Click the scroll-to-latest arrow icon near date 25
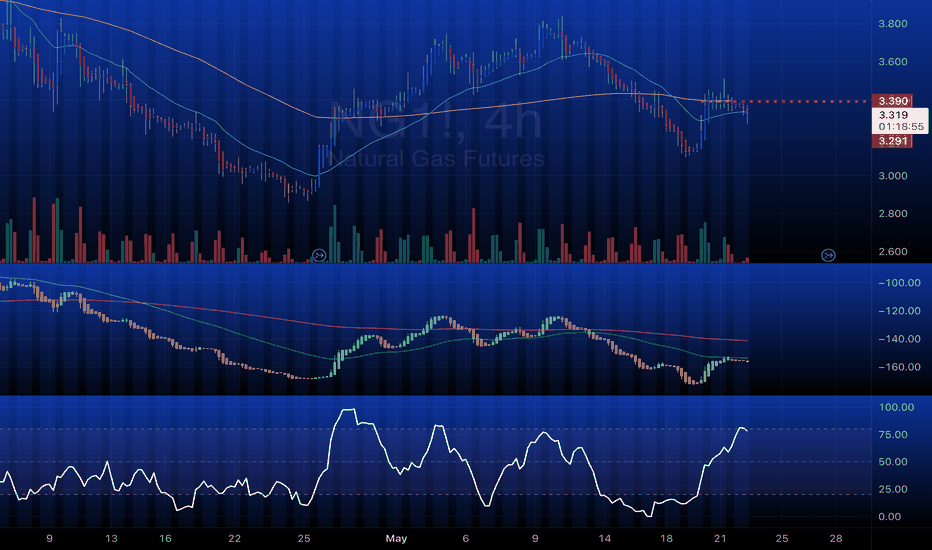This screenshot has height=550, width=932. point(319,256)
